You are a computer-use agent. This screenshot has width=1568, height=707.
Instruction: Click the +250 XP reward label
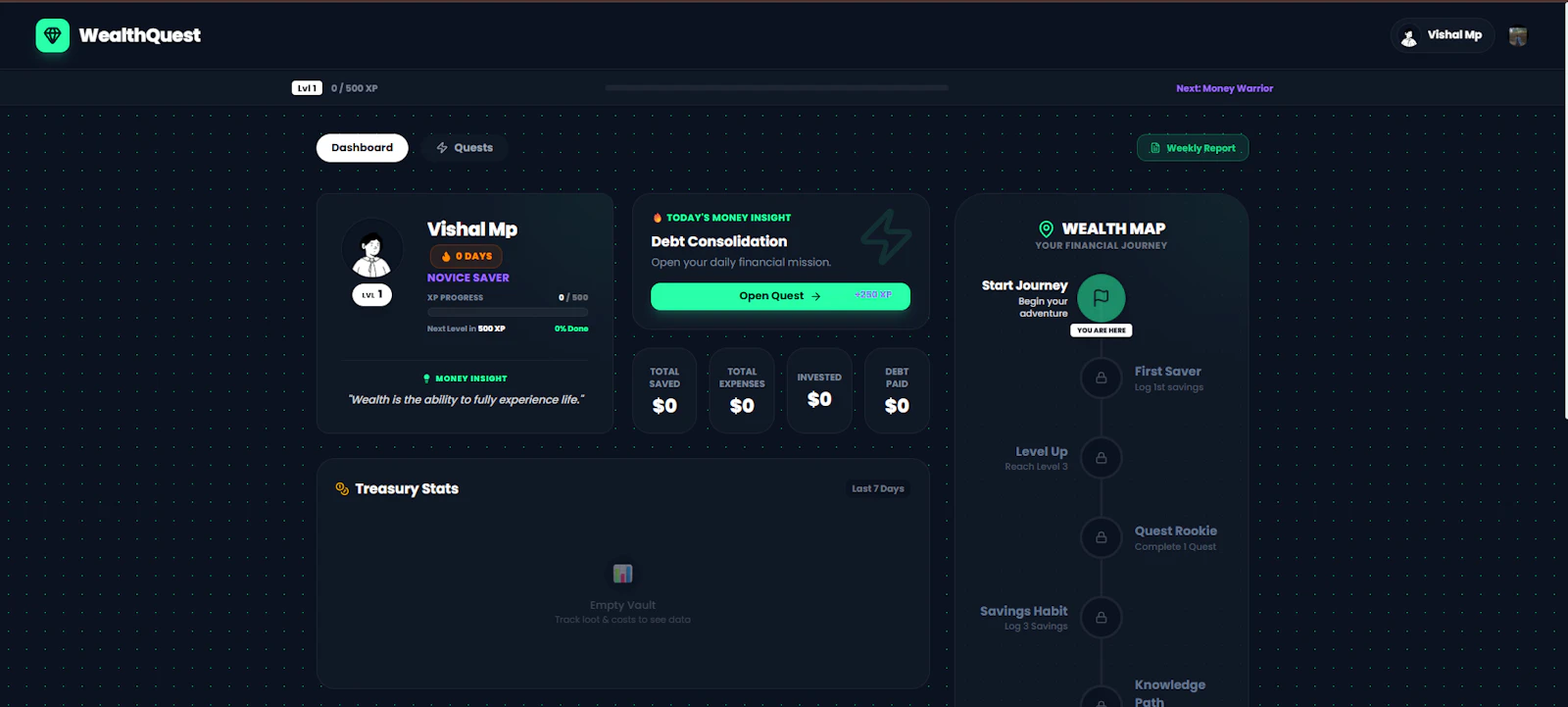tap(873, 295)
